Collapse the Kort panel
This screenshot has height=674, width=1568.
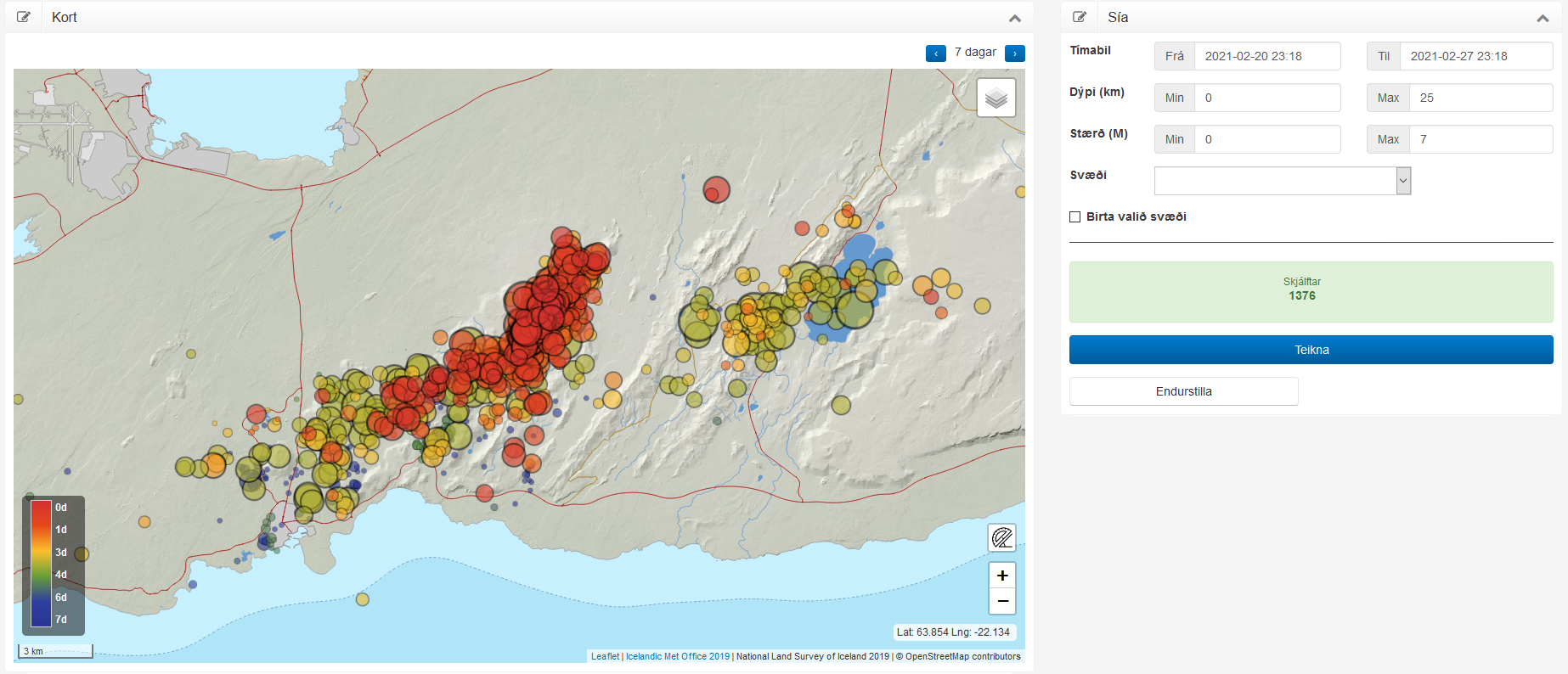pyautogui.click(x=1014, y=18)
